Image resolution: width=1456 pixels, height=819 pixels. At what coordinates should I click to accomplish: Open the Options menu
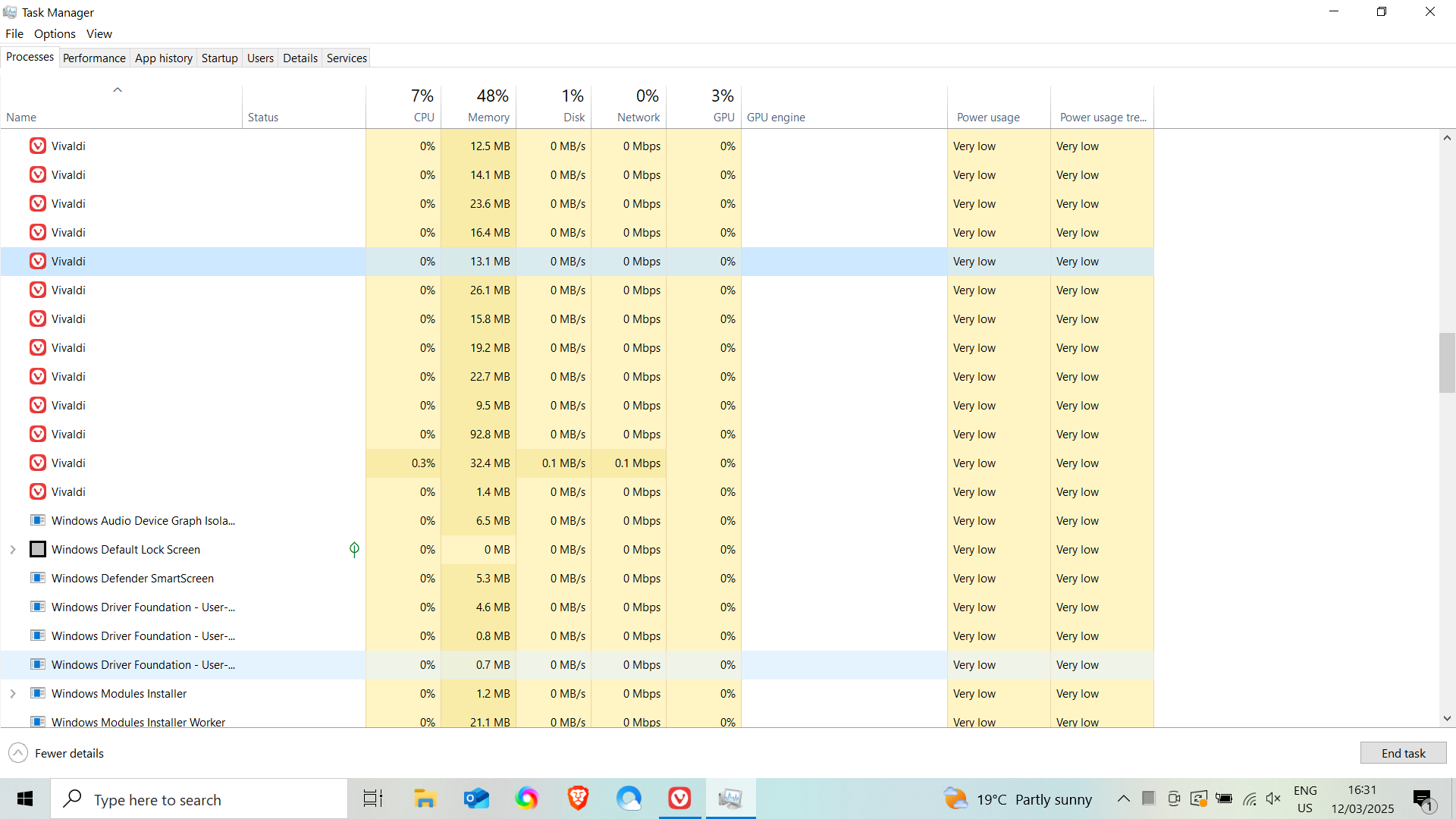click(55, 33)
